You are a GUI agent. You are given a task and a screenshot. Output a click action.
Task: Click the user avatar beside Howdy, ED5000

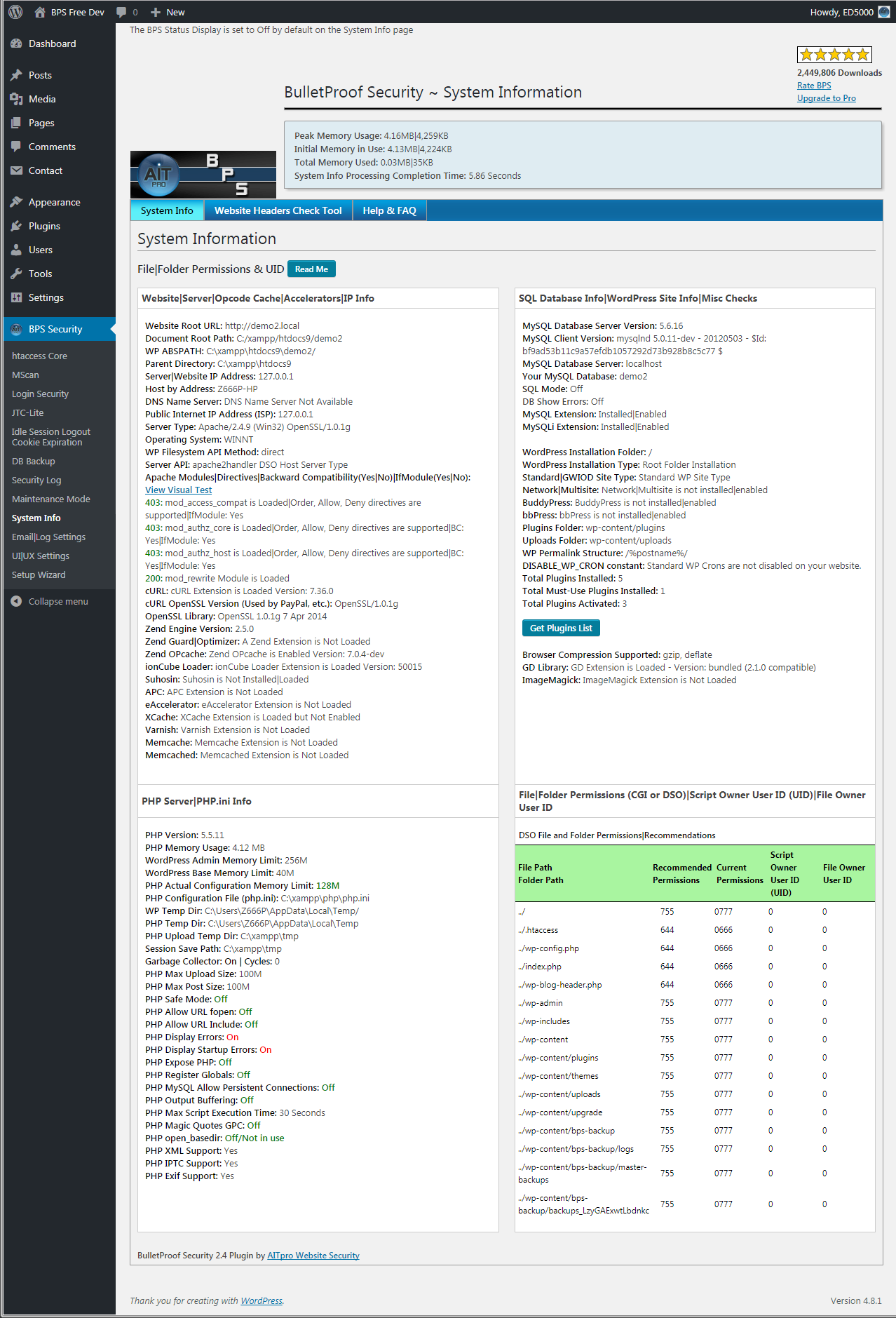coord(884,12)
